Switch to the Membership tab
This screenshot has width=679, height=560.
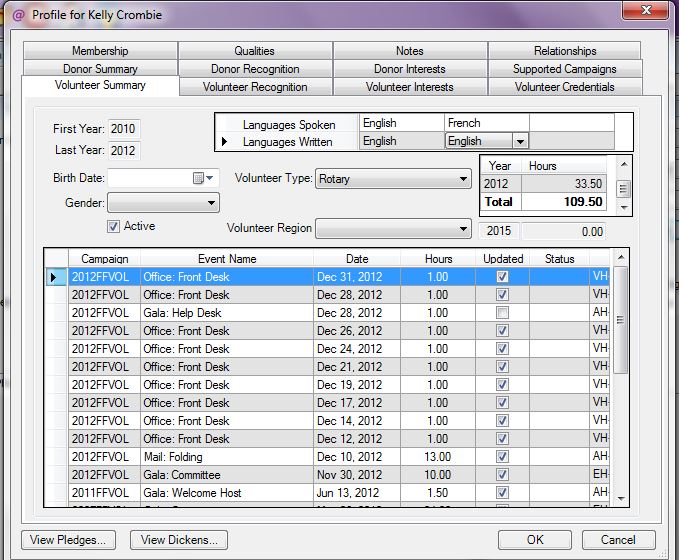coord(100,51)
